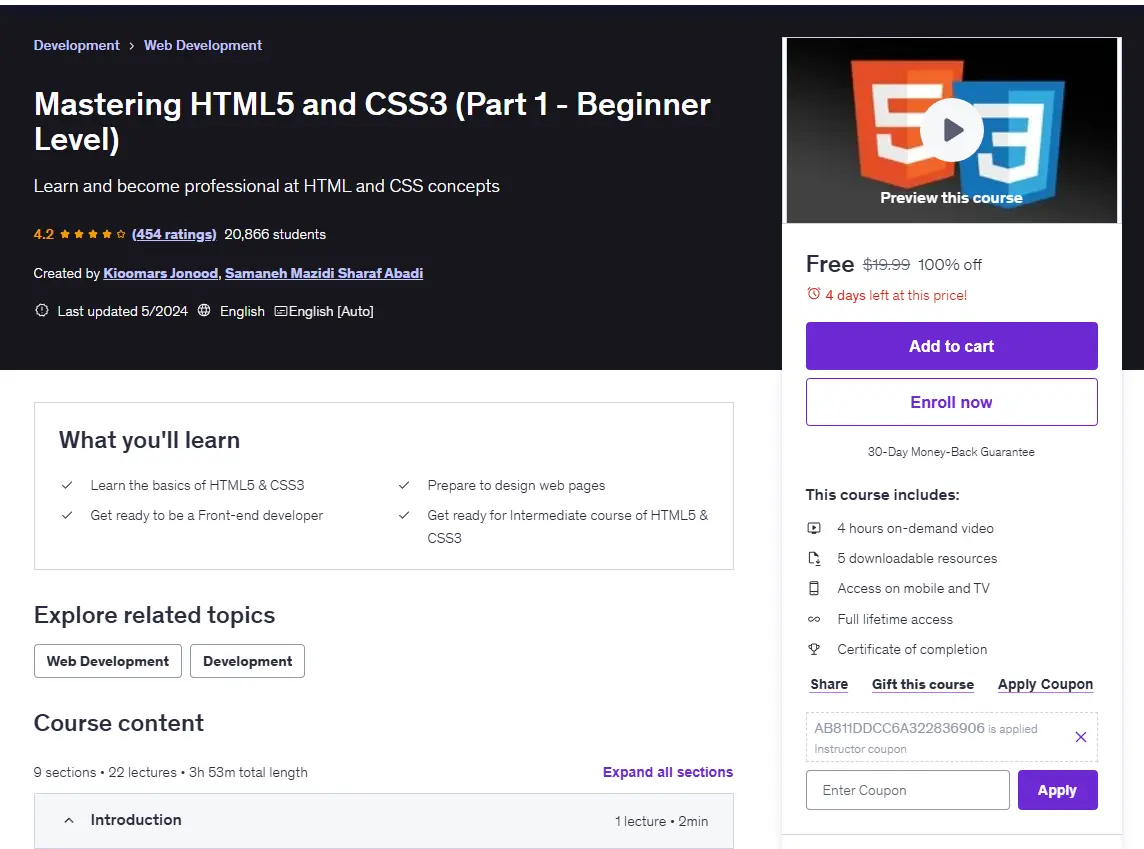This screenshot has width=1144, height=849.
Task: Click the infinity lifetime access icon
Action: (x=814, y=619)
